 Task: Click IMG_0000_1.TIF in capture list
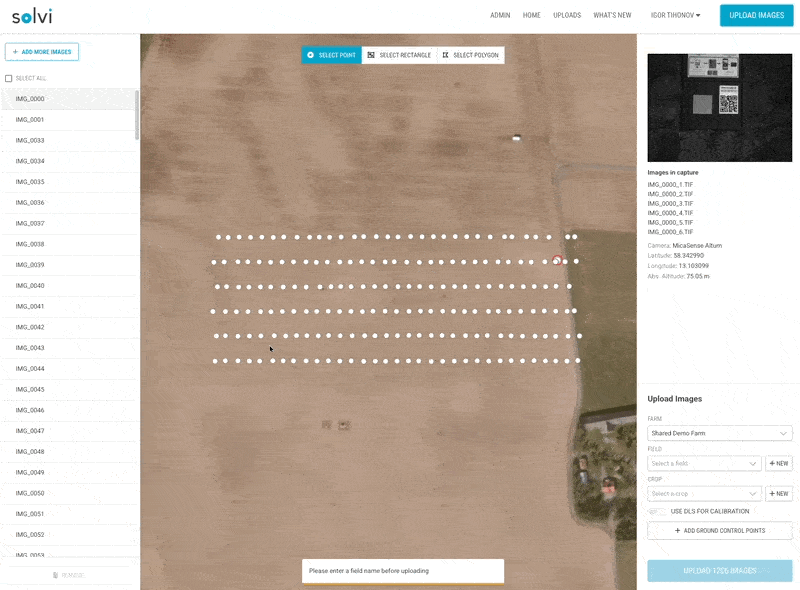coord(670,185)
